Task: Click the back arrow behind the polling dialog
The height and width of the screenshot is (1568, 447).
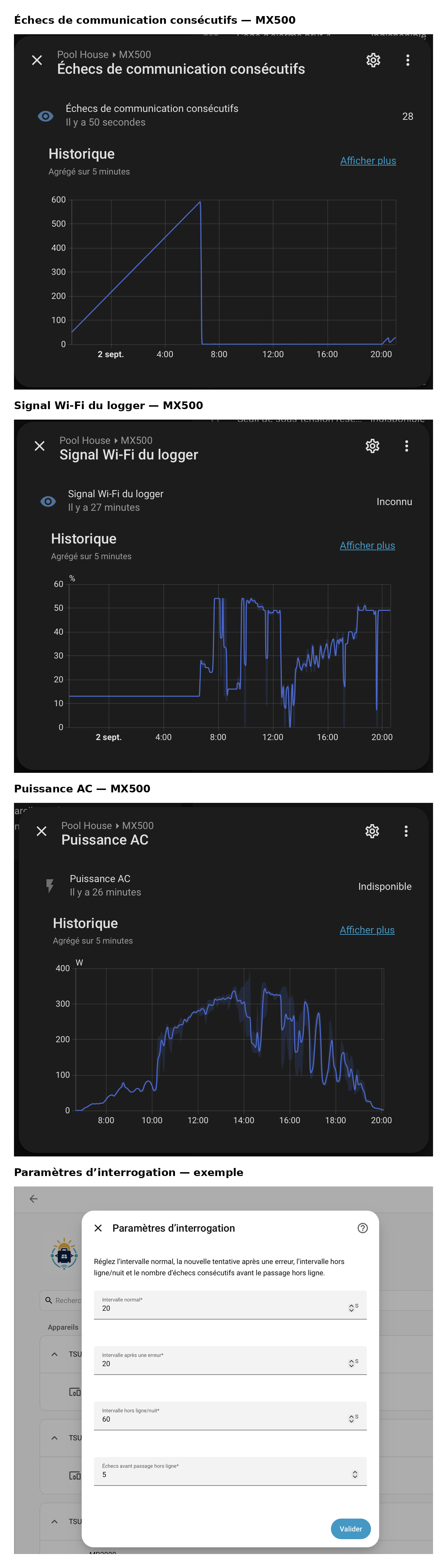Action: pyautogui.click(x=34, y=1199)
